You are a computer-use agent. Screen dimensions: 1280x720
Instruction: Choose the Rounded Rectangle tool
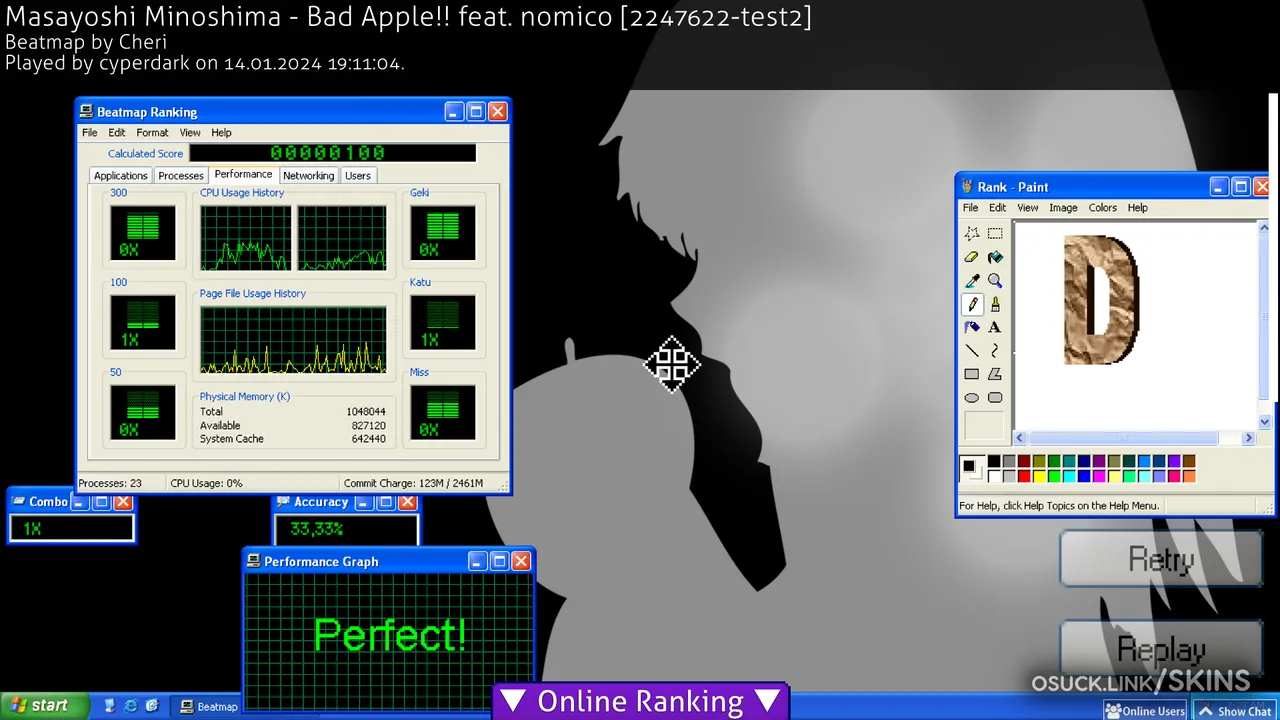[x=995, y=398]
